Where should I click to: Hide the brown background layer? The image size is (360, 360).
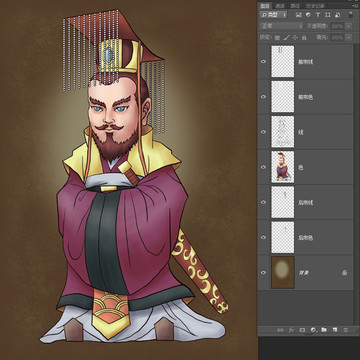(264, 272)
